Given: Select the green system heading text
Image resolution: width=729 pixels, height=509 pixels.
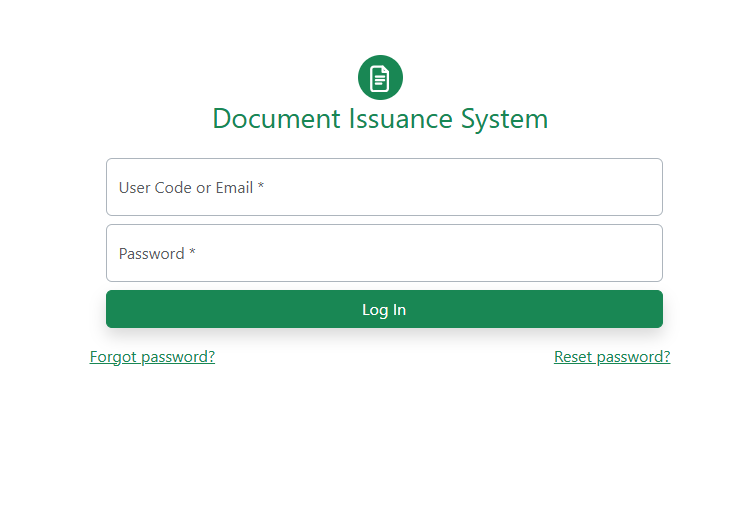Looking at the screenshot, I should pyautogui.click(x=380, y=119).
